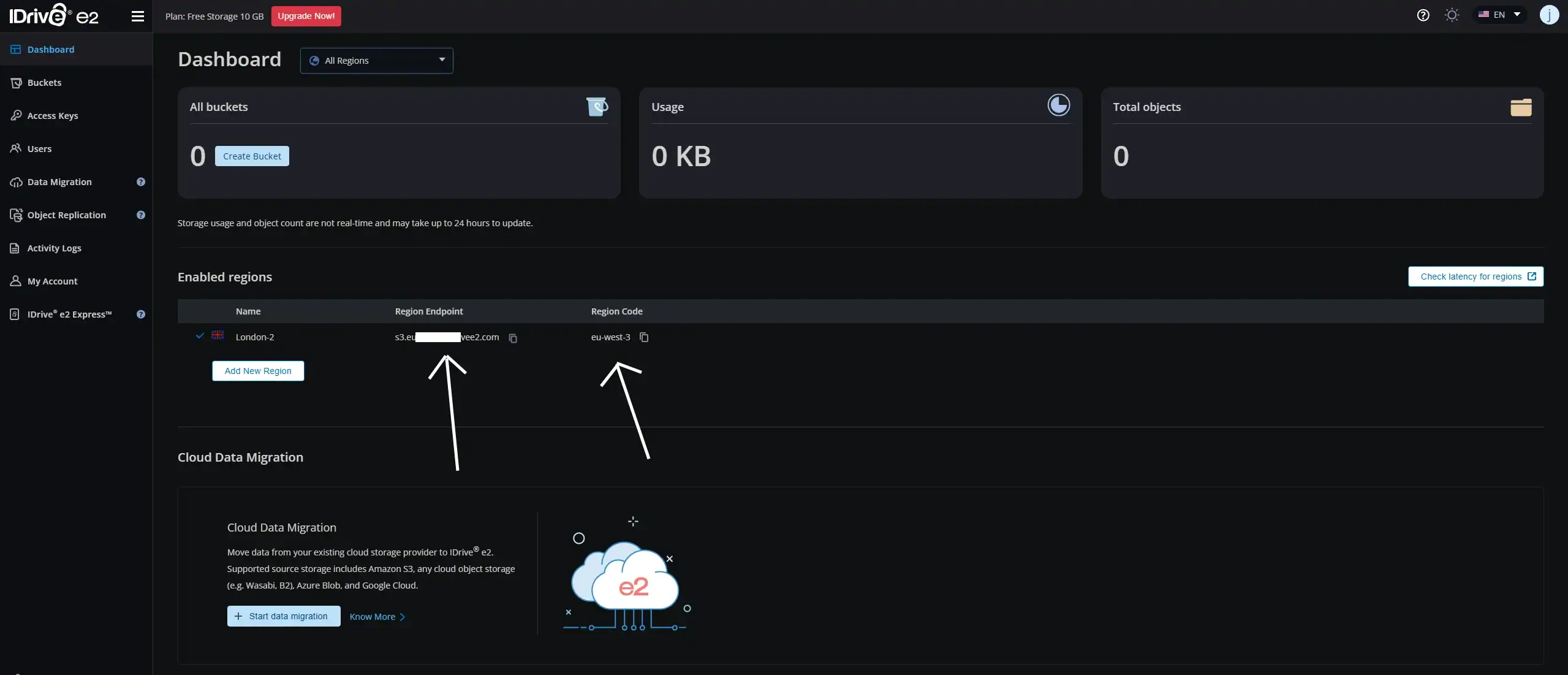1568x675 pixels.
Task: Follow the Know More link
Action: 377,617
